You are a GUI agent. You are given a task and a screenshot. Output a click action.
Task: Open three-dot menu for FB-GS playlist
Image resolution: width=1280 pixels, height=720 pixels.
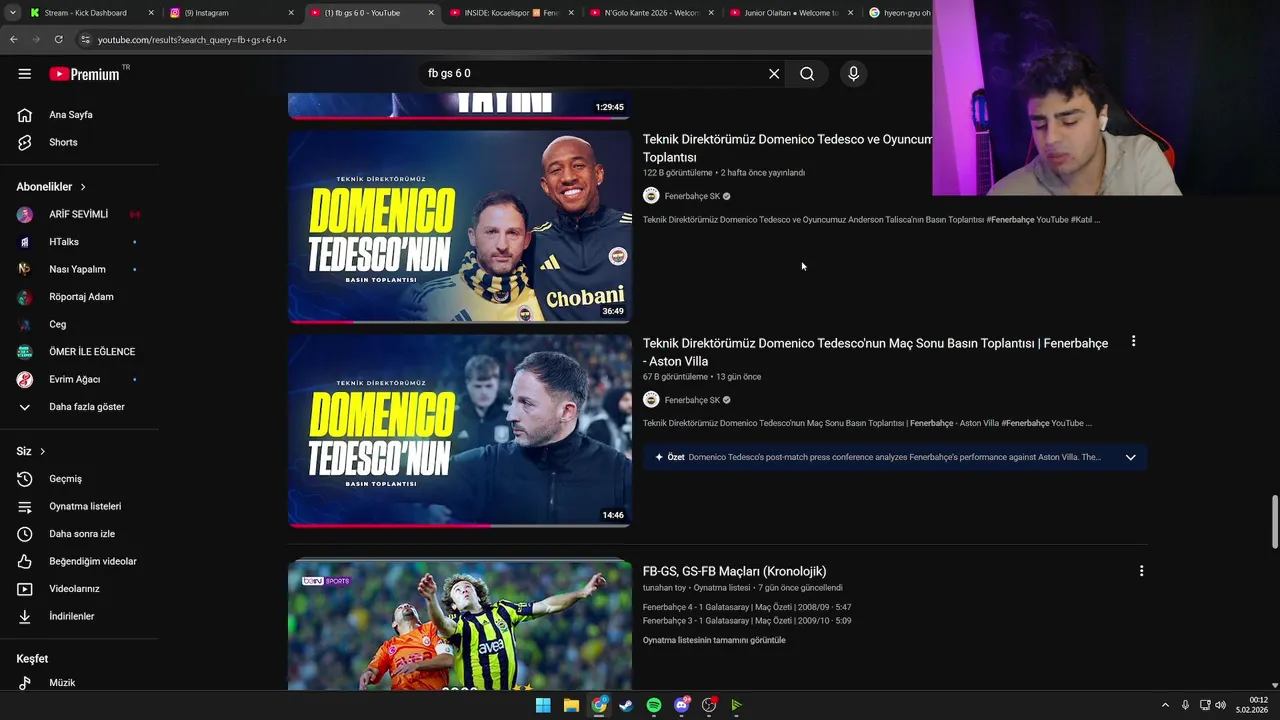click(1141, 571)
